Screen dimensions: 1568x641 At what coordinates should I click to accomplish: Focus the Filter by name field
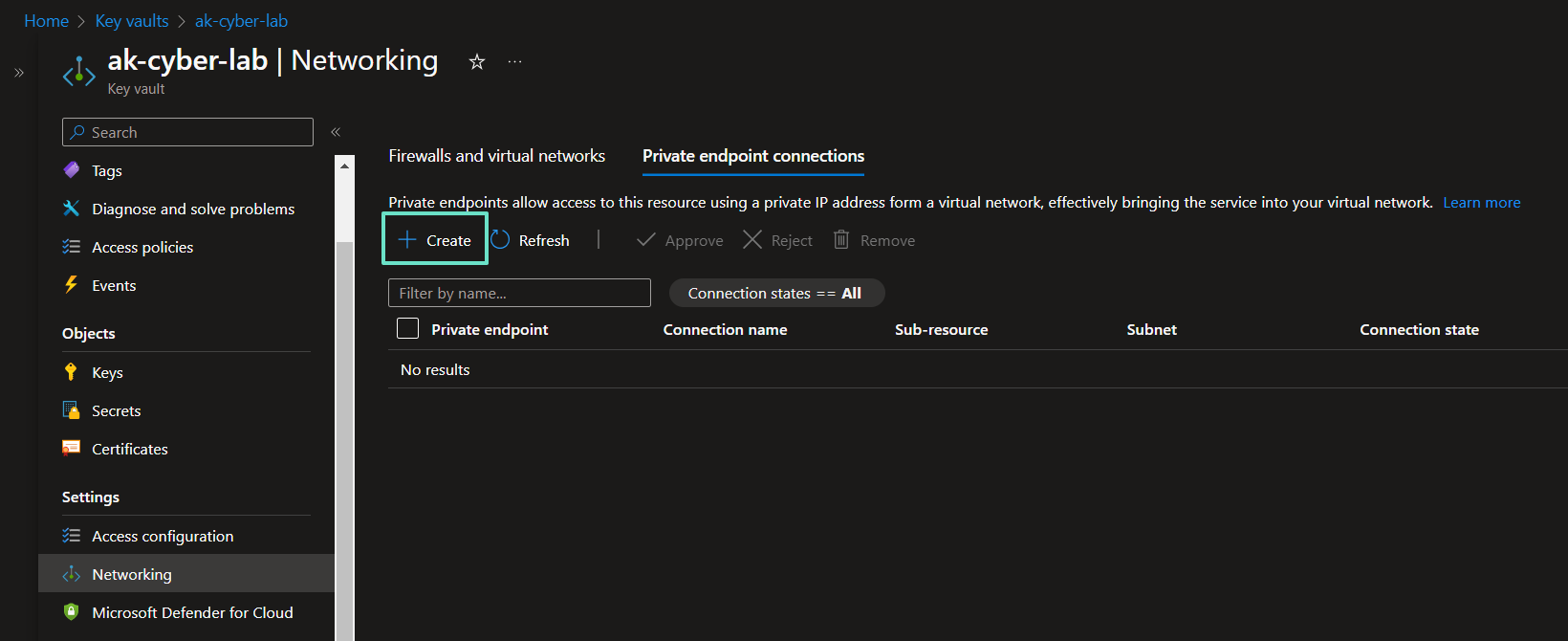coord(519,293)
